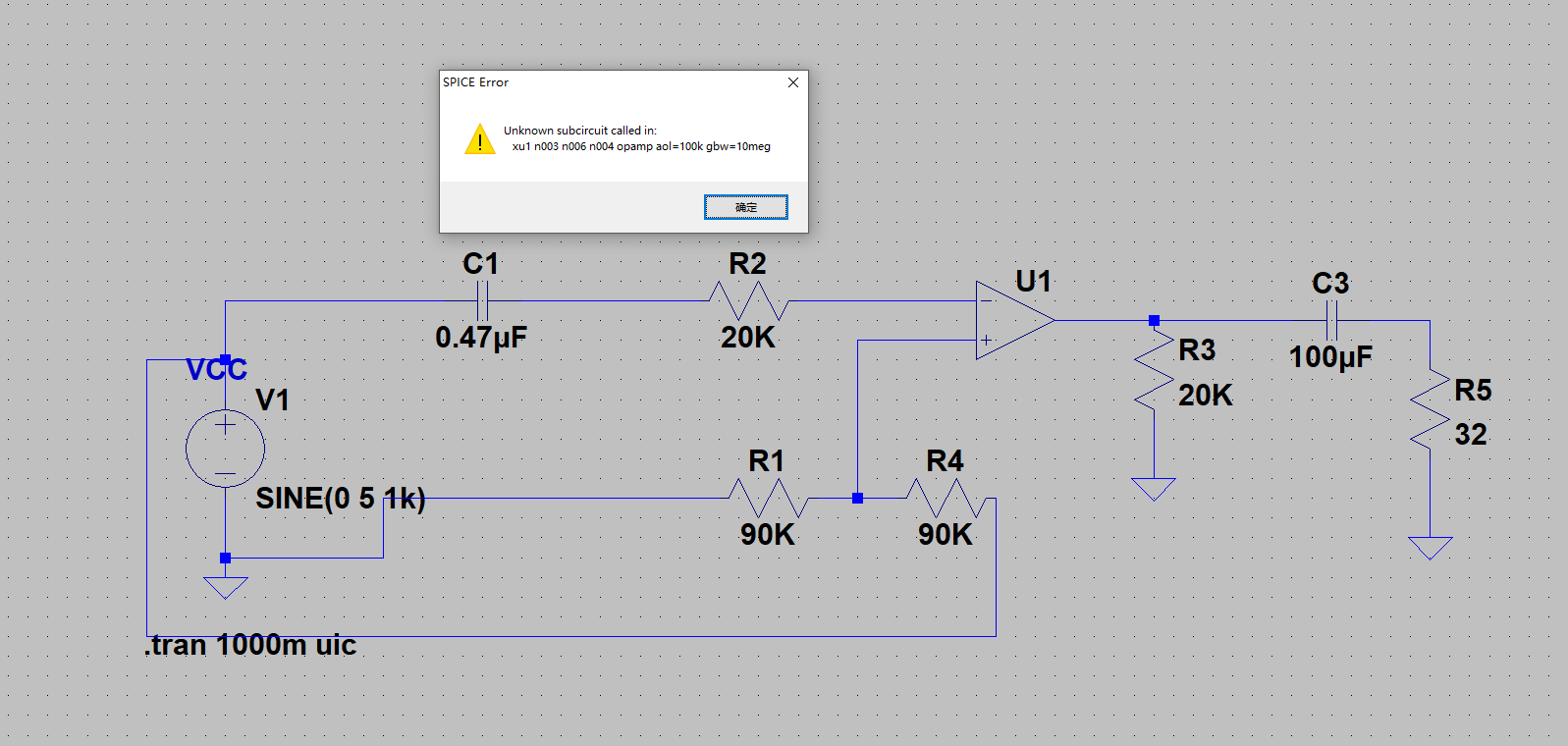Click the U1 reference label
1568x746 pixels.
pyautogui.click(x=1034, y=282)
